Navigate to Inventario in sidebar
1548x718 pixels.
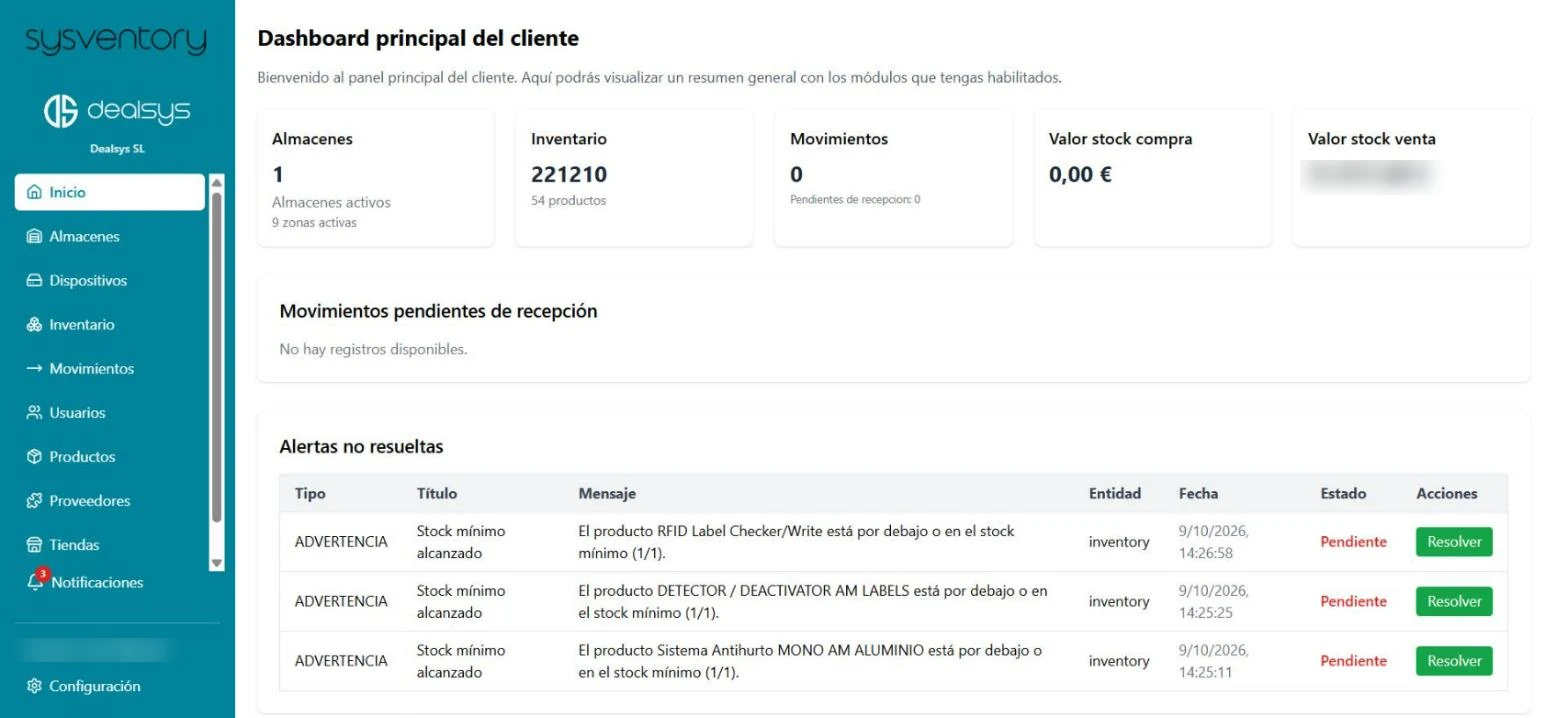(x=109, y=325)
